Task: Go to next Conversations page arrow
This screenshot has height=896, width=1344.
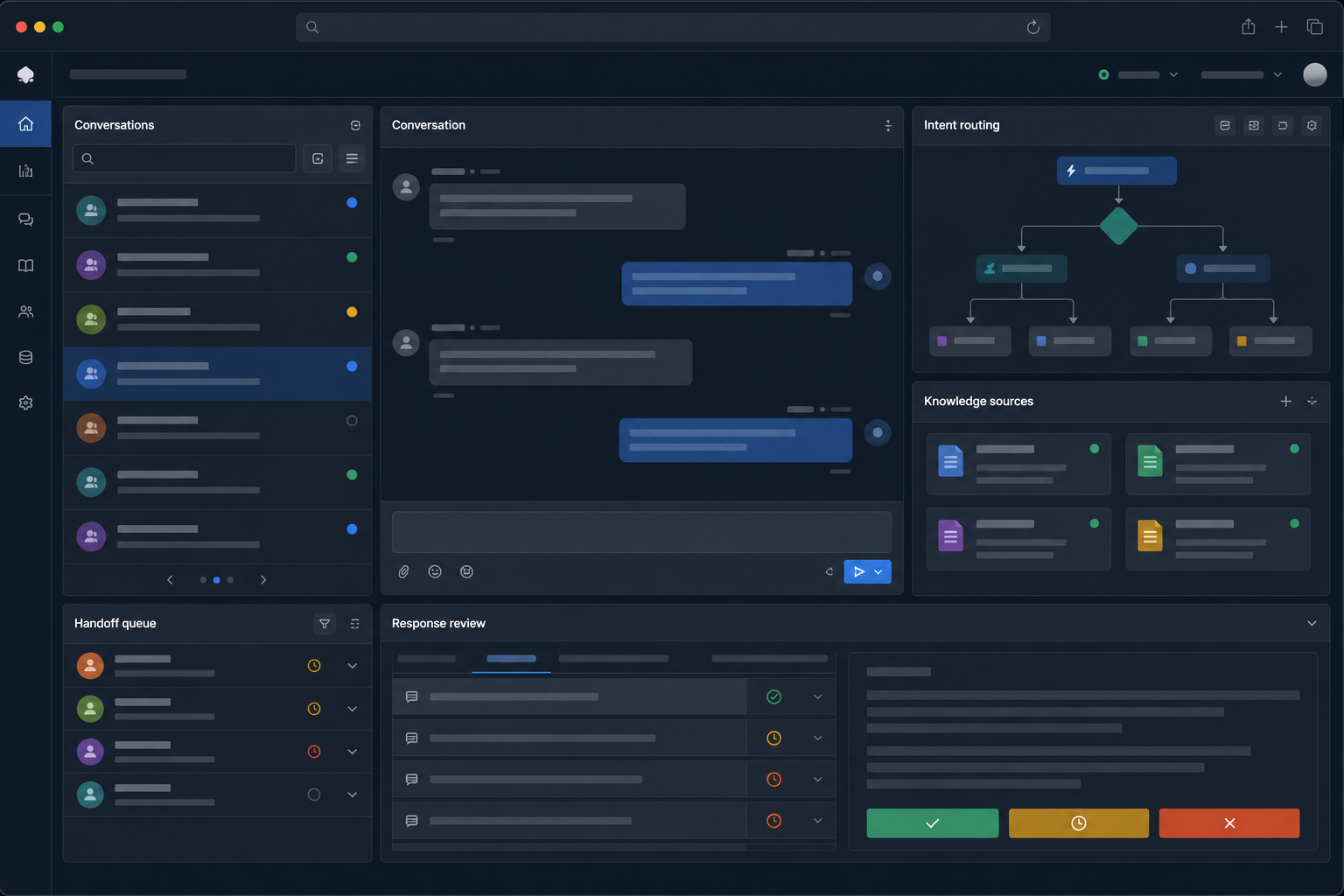Action: pyautogui.click(x=263, y=580)
